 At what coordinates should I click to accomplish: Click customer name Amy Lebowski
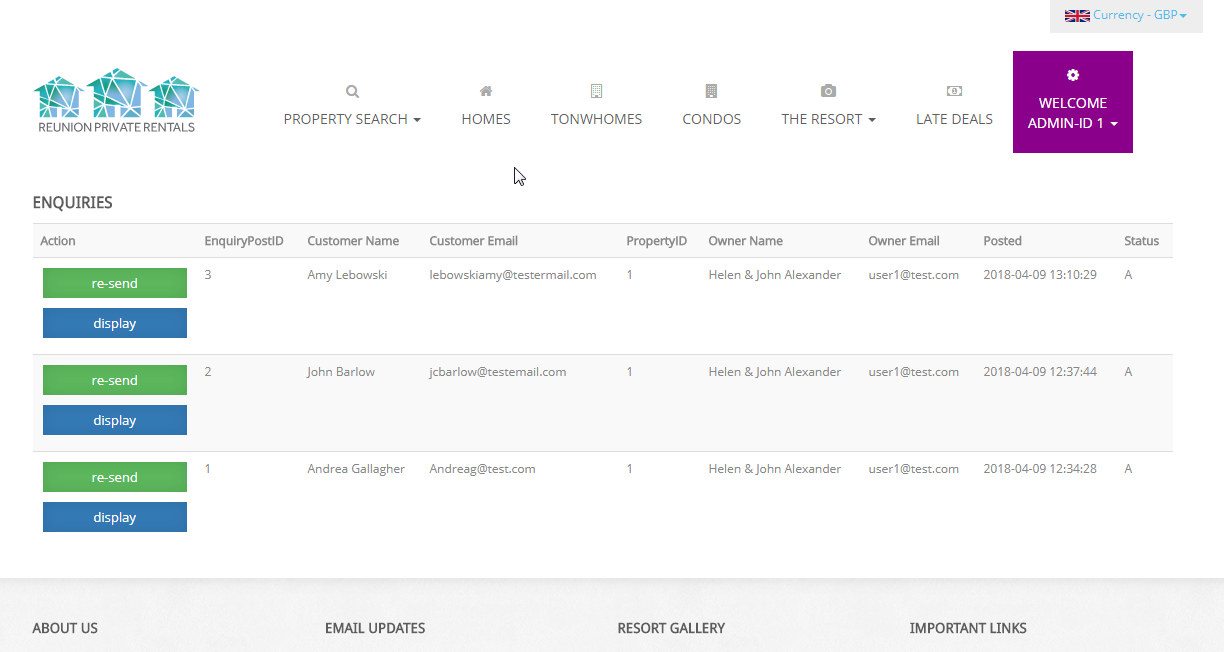(x=347, y=275)
